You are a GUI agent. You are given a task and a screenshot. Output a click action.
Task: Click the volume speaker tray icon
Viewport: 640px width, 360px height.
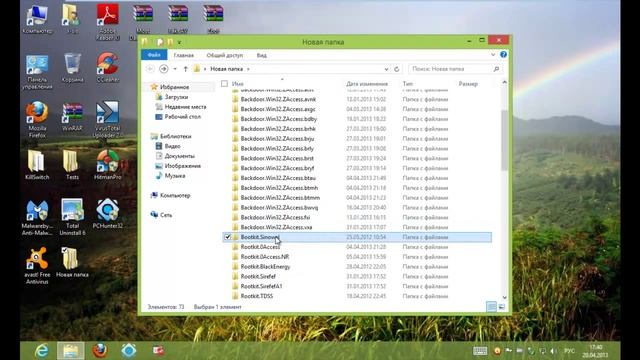553,351
